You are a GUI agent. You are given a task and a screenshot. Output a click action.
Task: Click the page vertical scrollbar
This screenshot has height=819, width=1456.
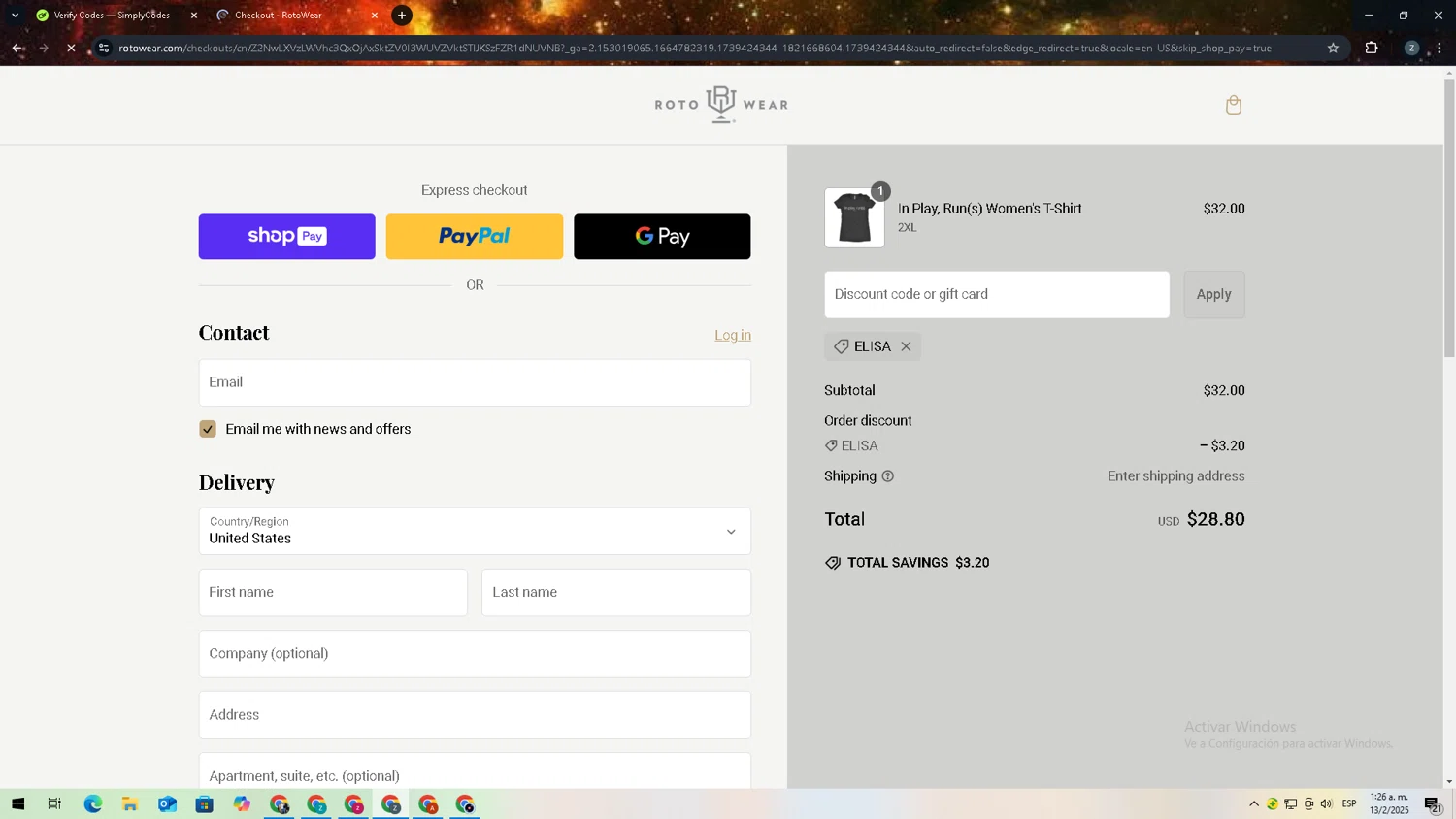(1449, 217)
